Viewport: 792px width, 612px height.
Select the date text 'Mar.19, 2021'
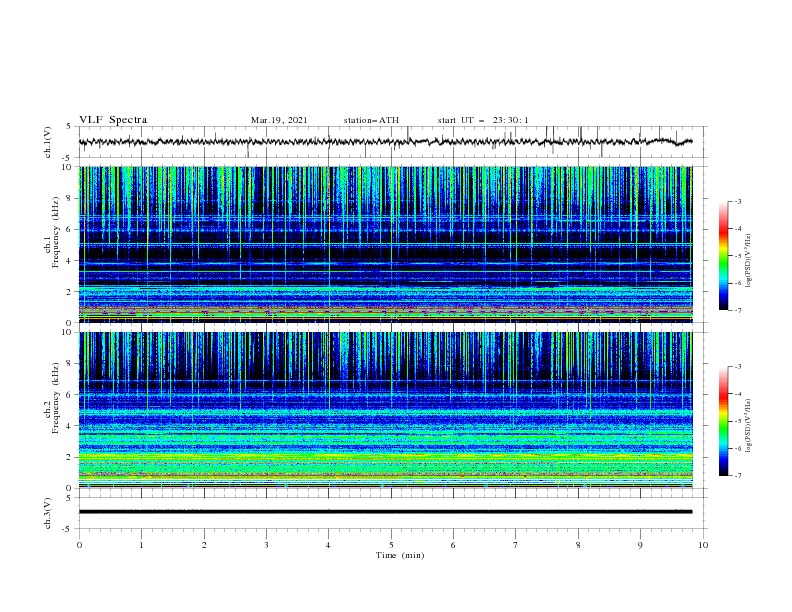click(279, 120)
